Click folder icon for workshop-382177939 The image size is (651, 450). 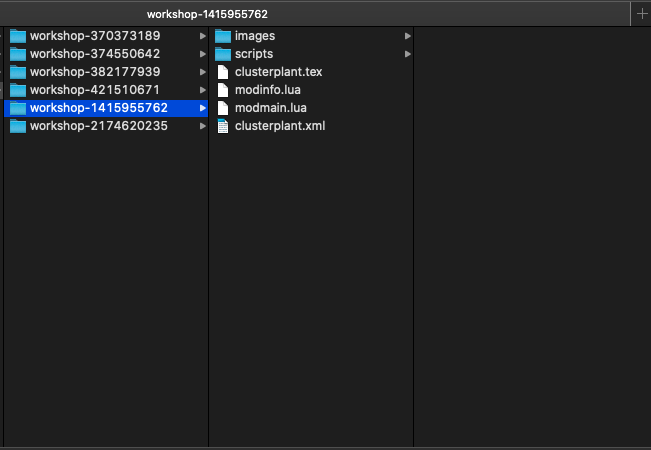(x=18, y=72)
